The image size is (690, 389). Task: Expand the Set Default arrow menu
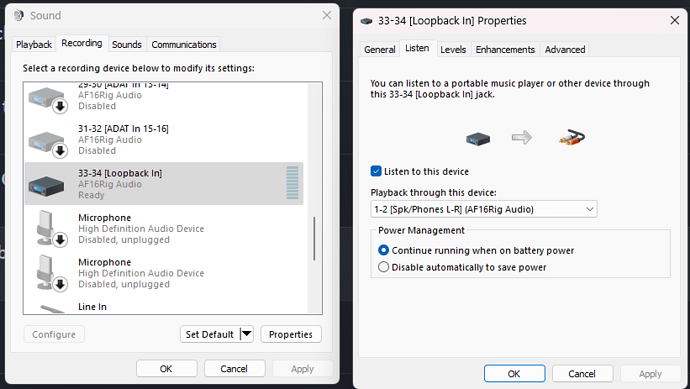[247, 334]
